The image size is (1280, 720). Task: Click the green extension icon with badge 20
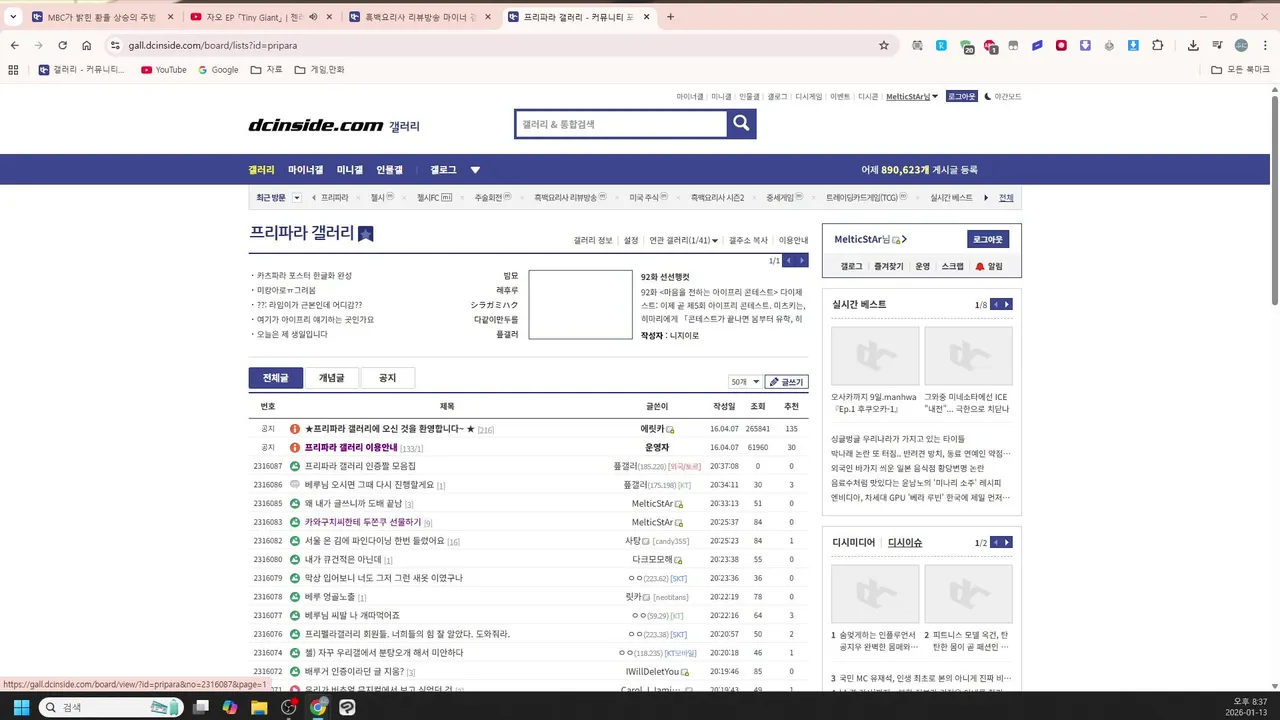[966, 46]
